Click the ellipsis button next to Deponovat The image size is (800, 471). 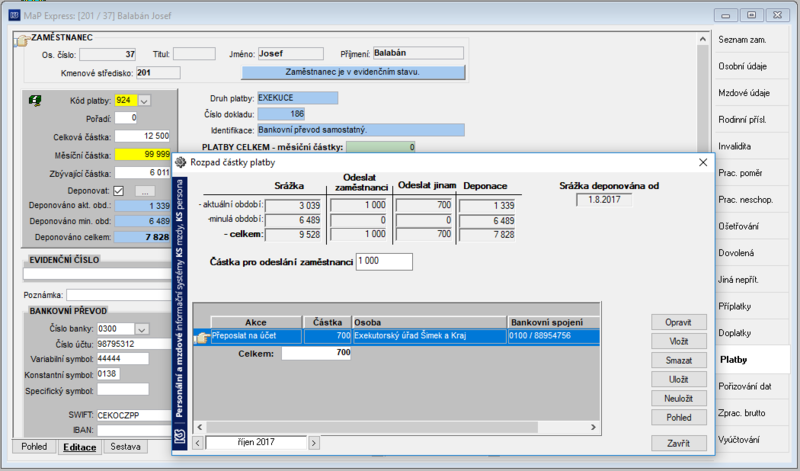(145, 191)
